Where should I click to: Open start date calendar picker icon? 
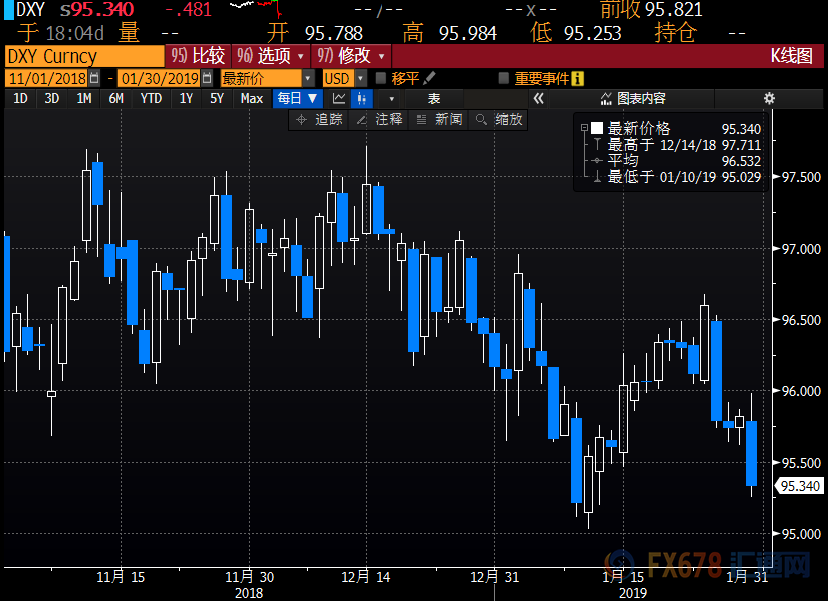(x=95, y=78)
